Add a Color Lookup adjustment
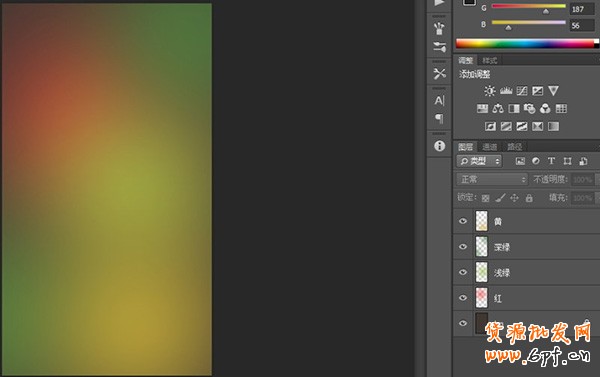 pyautogui.click(x=561, y=109)
